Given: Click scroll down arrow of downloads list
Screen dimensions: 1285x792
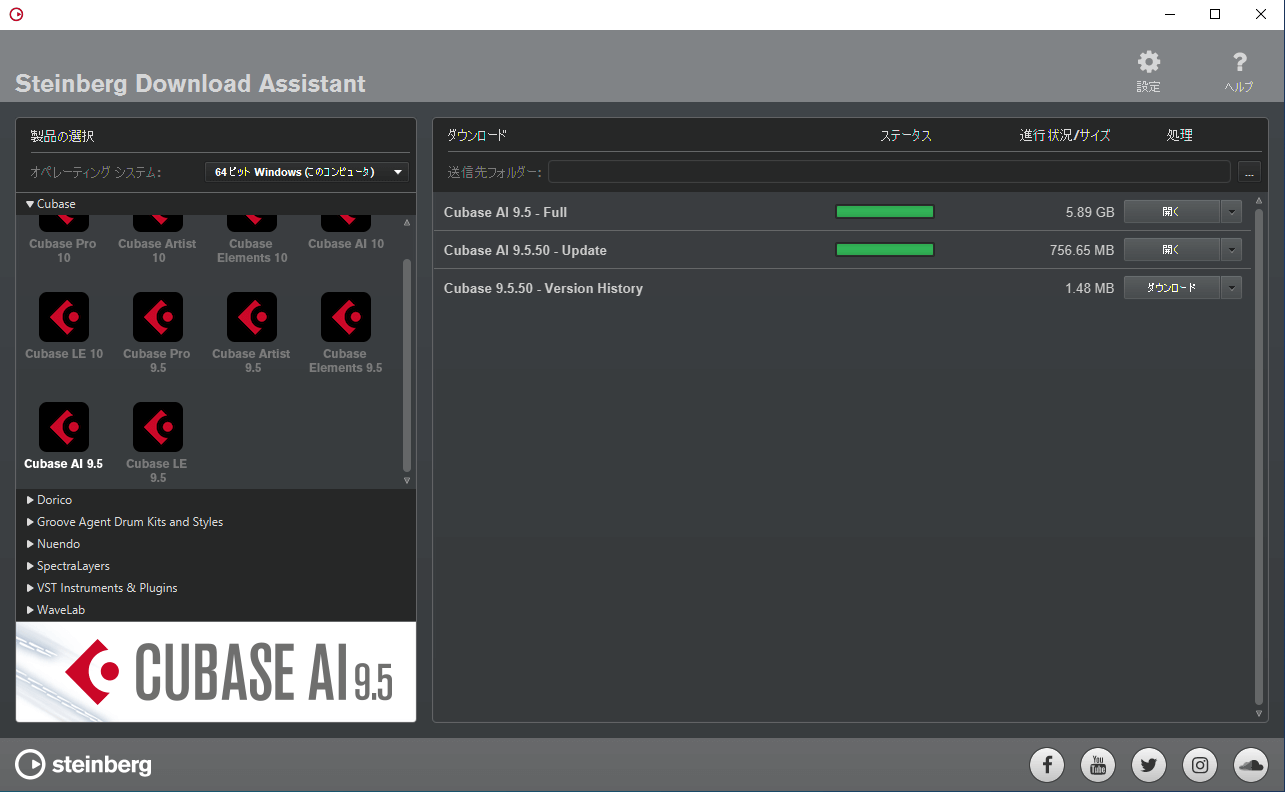Looking at the screenshot, I should (1258, 713).
